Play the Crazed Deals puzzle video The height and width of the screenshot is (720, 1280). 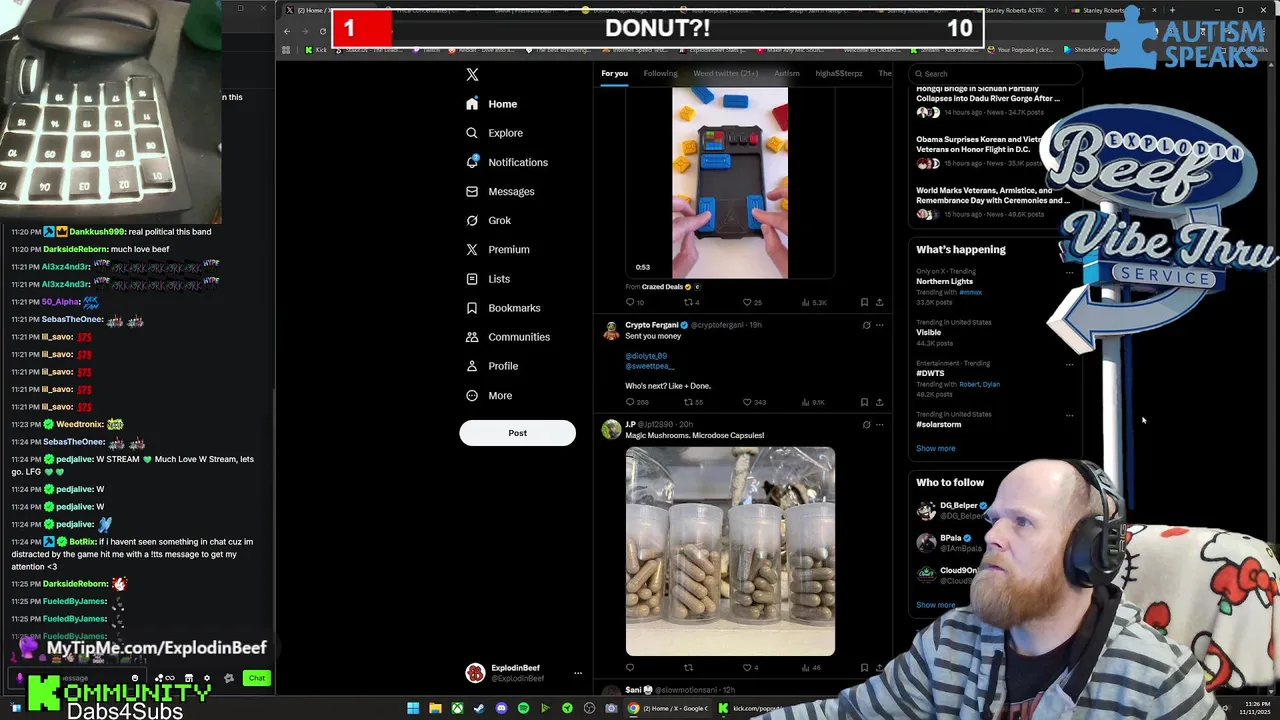730,183
